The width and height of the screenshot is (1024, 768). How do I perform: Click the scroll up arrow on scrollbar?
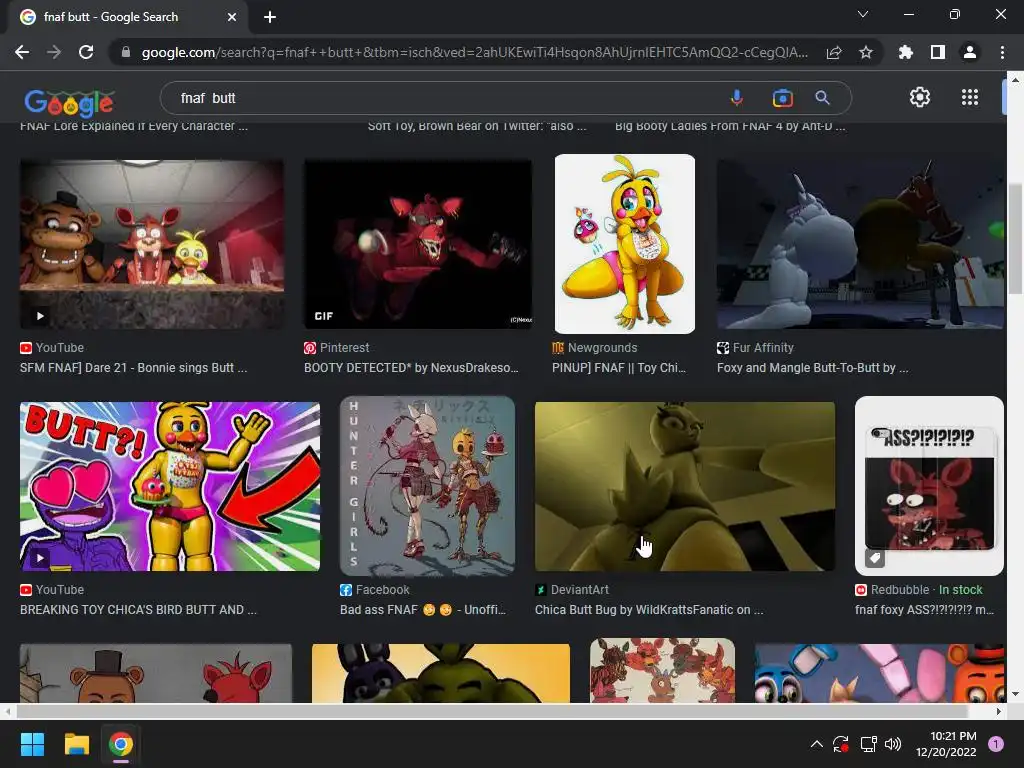tap(1015, 80)
